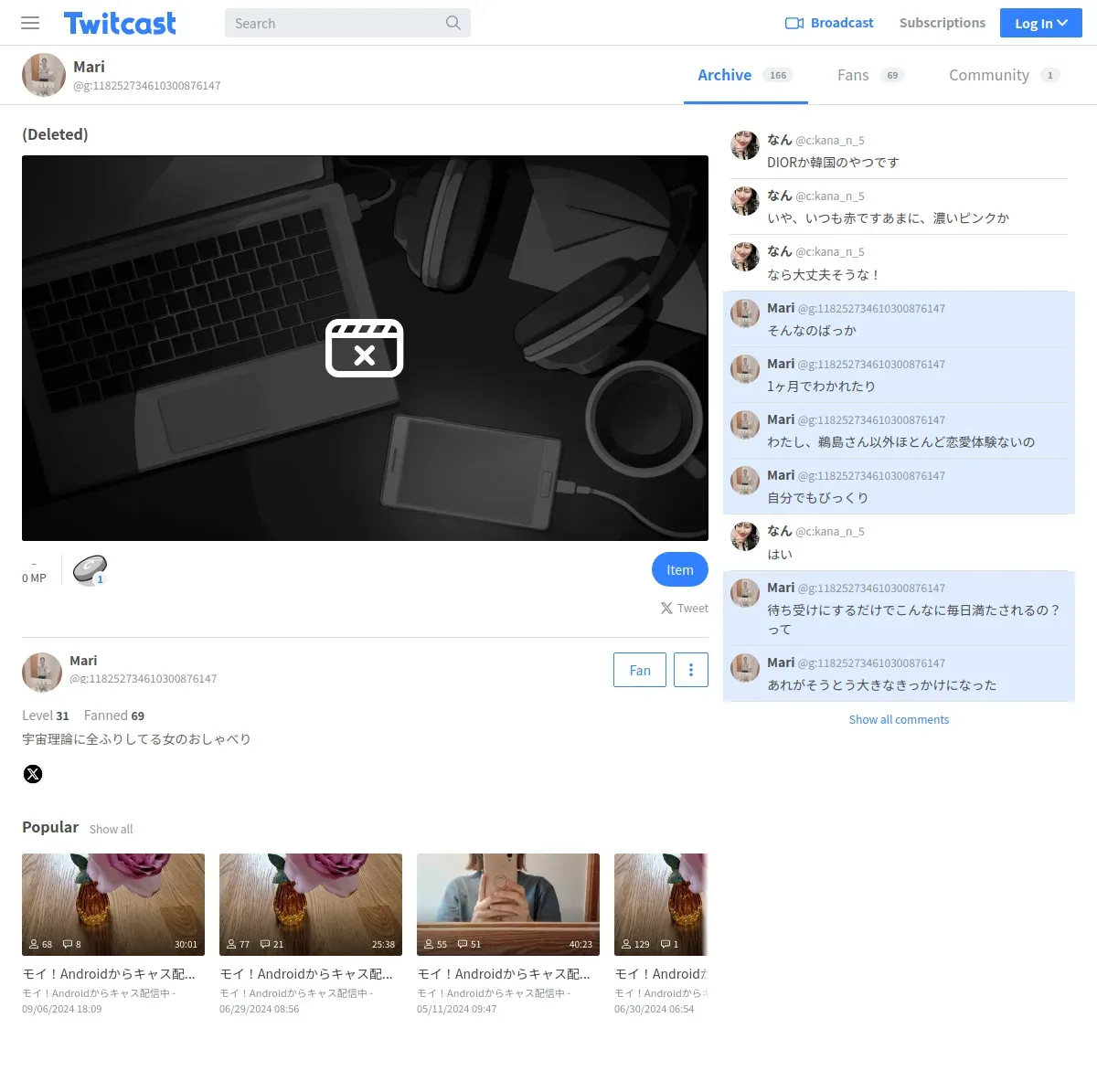The height and width of the screenshot is (1092, 1097).
Task: Click Mari avatar on あれがそうとう大きな comment
Action: click(745, 668)
